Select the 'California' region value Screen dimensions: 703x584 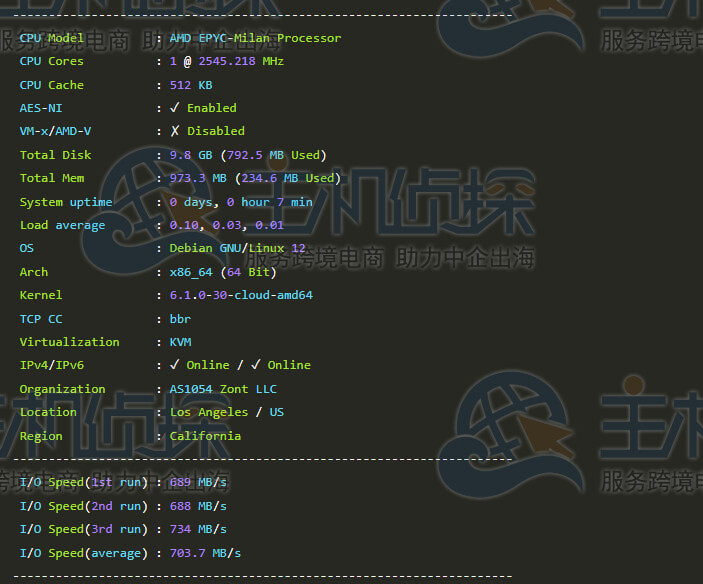205,436
